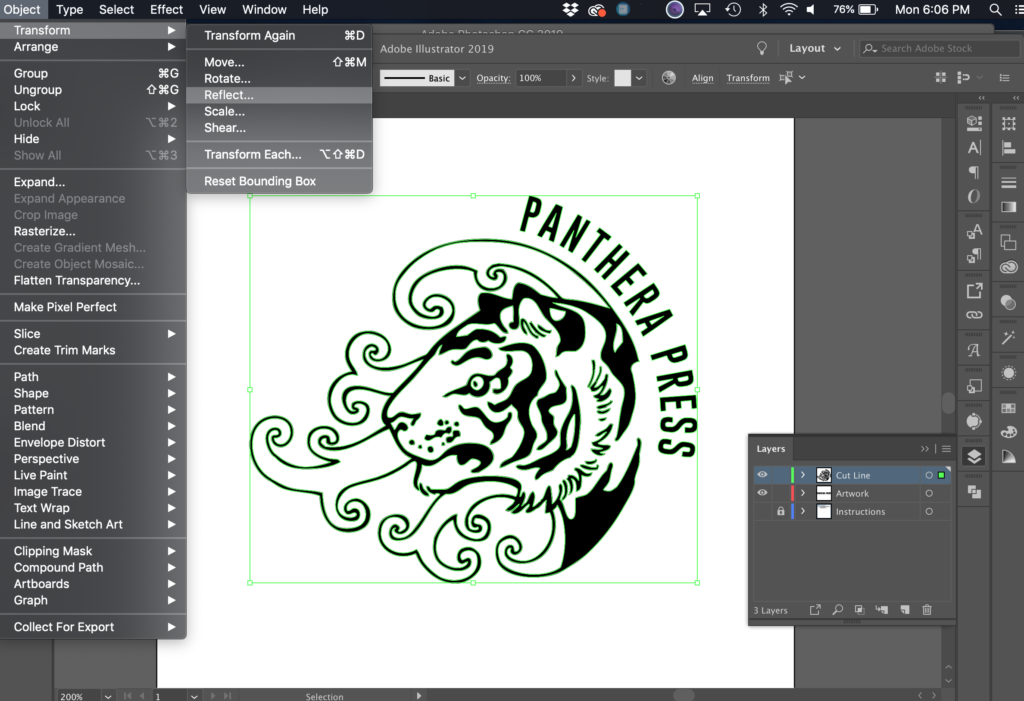The width and height of the screenshot is (1024, 701).
Task: Click target circle for Cut Line layer
Action: tap(929, 475)
